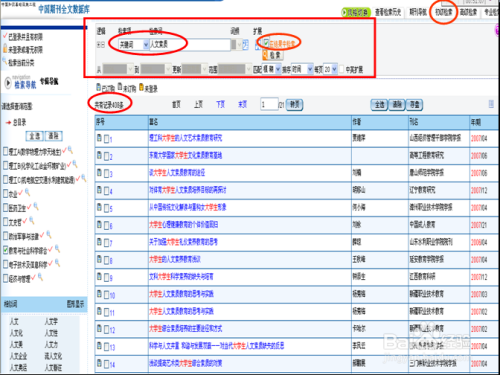
Task: Click the magnifier icon beside 教育与社会科学综合
Action: coord(57,249)
